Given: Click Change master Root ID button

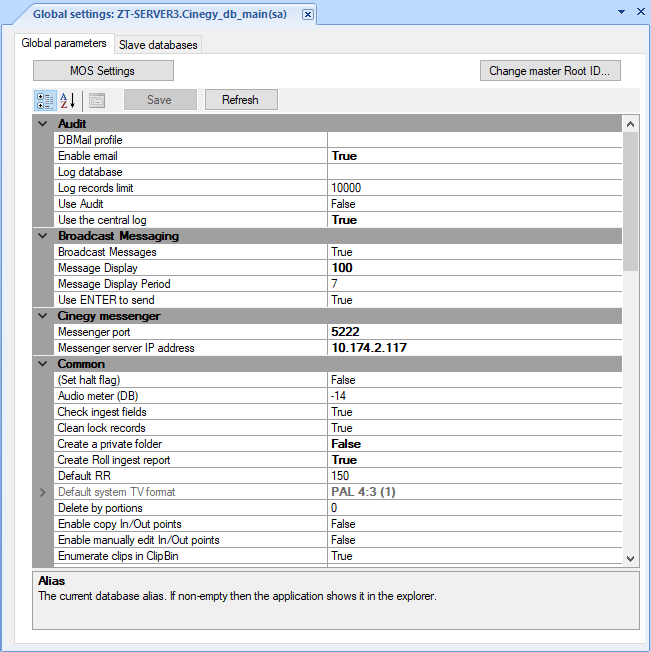Looking at the screenshot, I should (x=550, y=71).
